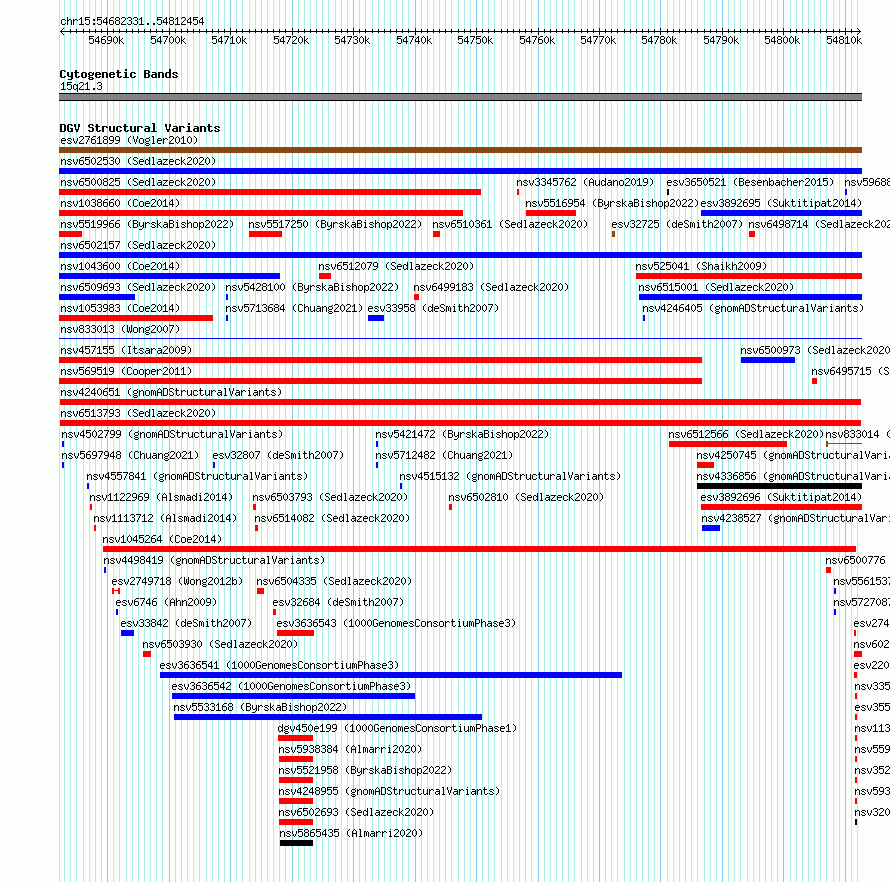Click the chr15:54682331..54812454 coordinate label

coord(132,21)
